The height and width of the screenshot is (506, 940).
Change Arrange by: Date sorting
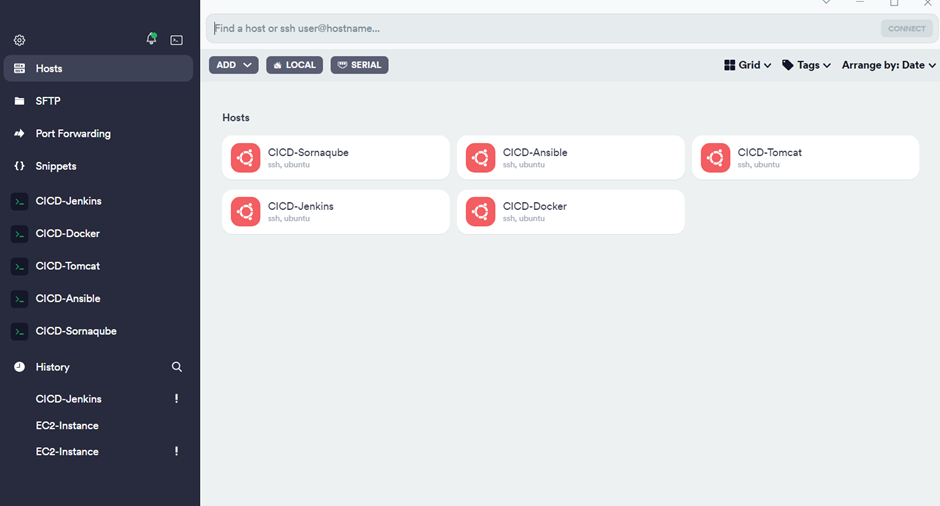(888, 65)
